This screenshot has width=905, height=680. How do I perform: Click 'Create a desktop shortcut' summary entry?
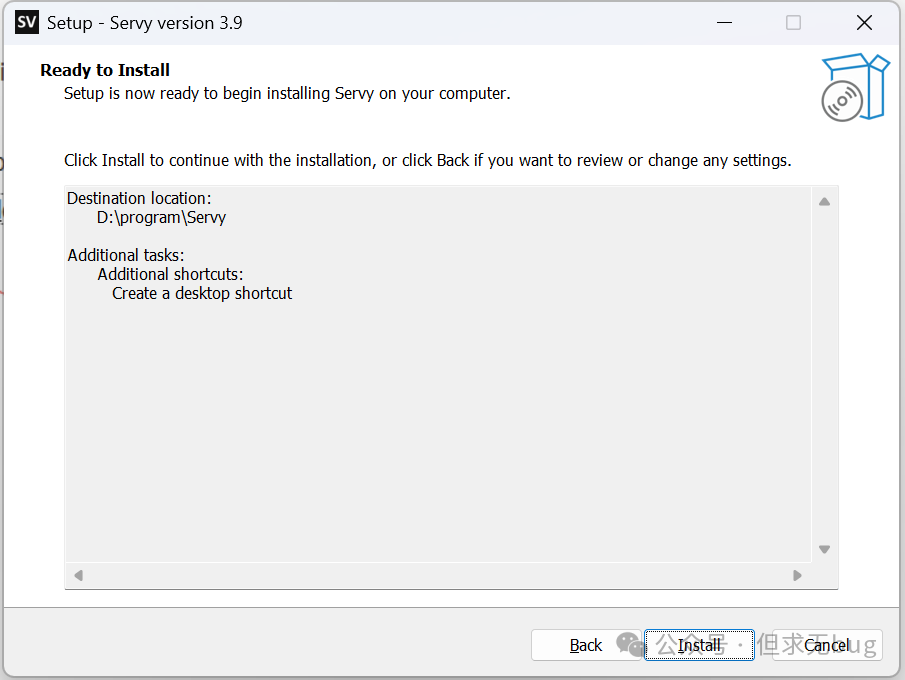(202, 293)
